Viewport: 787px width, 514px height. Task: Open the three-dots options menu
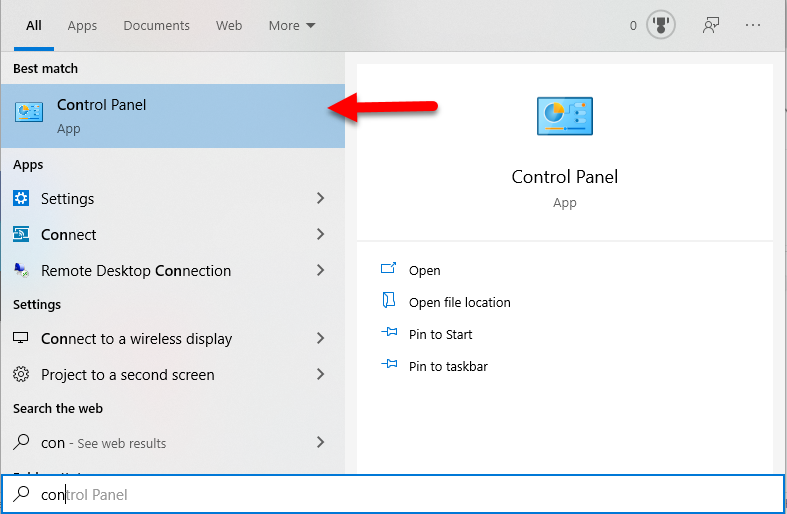click(753, 26)
